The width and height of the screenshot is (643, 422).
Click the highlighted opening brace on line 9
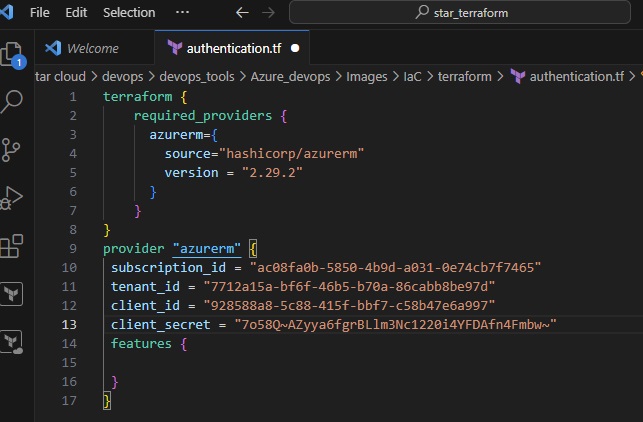tap(253, 249)
